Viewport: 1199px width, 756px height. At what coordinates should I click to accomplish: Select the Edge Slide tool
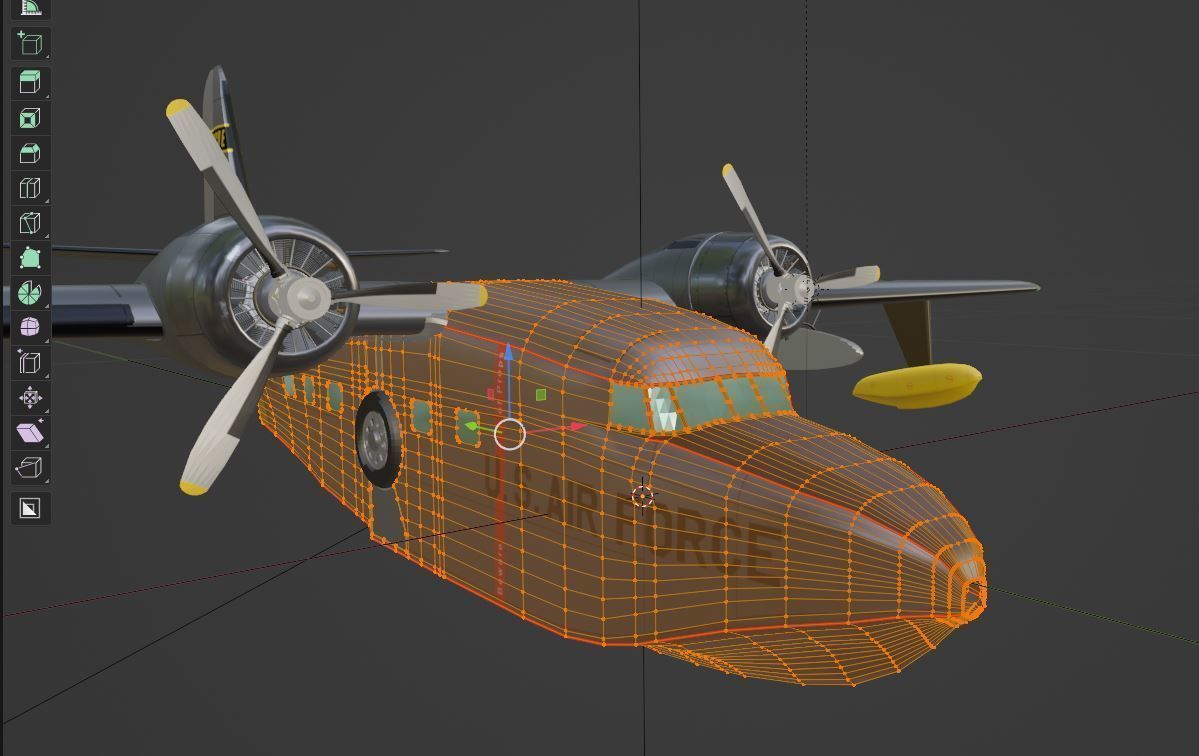click(x=30, y=362)
